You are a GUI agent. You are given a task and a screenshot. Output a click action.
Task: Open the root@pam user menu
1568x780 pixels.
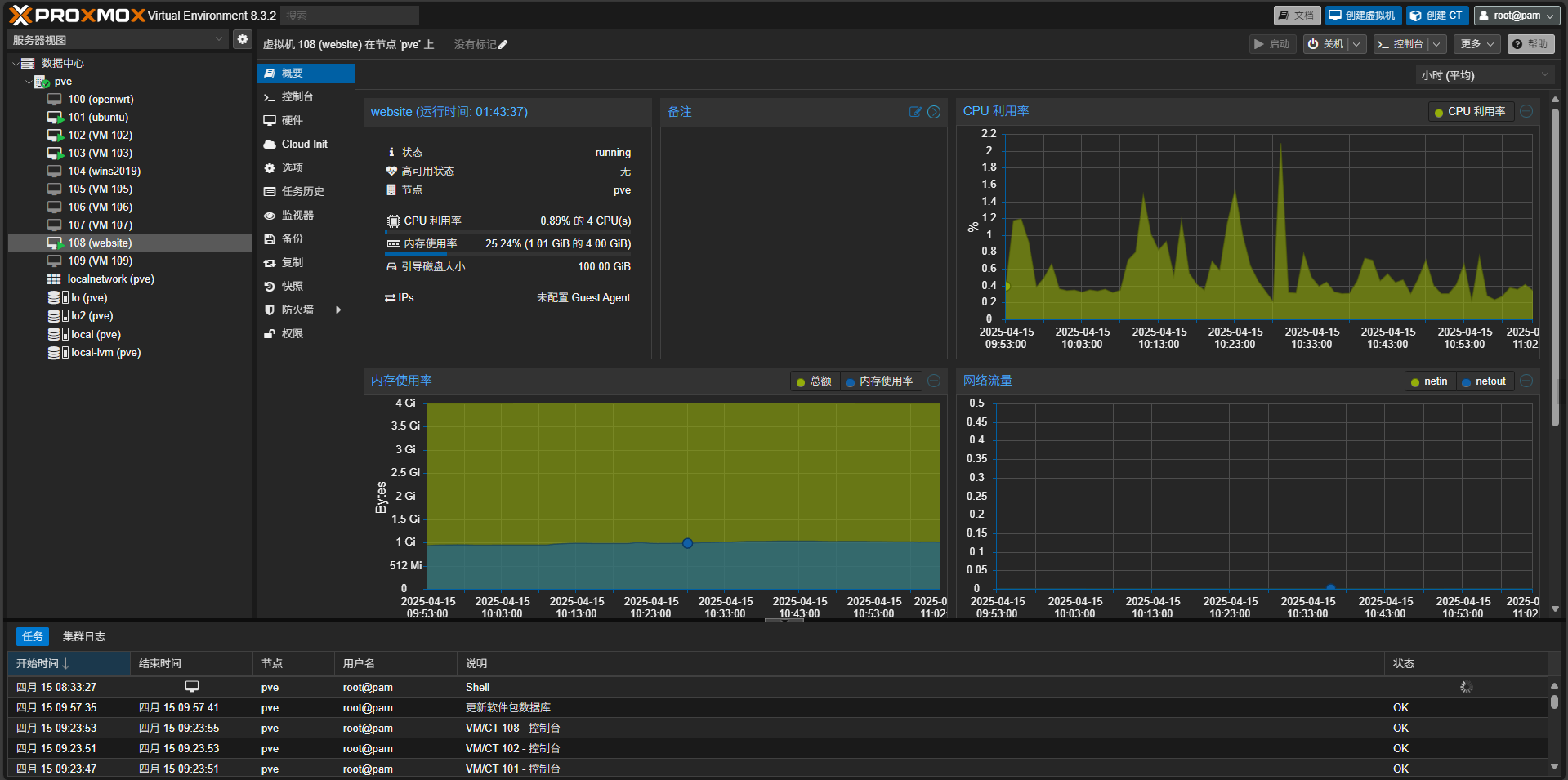pos(1517,16)
